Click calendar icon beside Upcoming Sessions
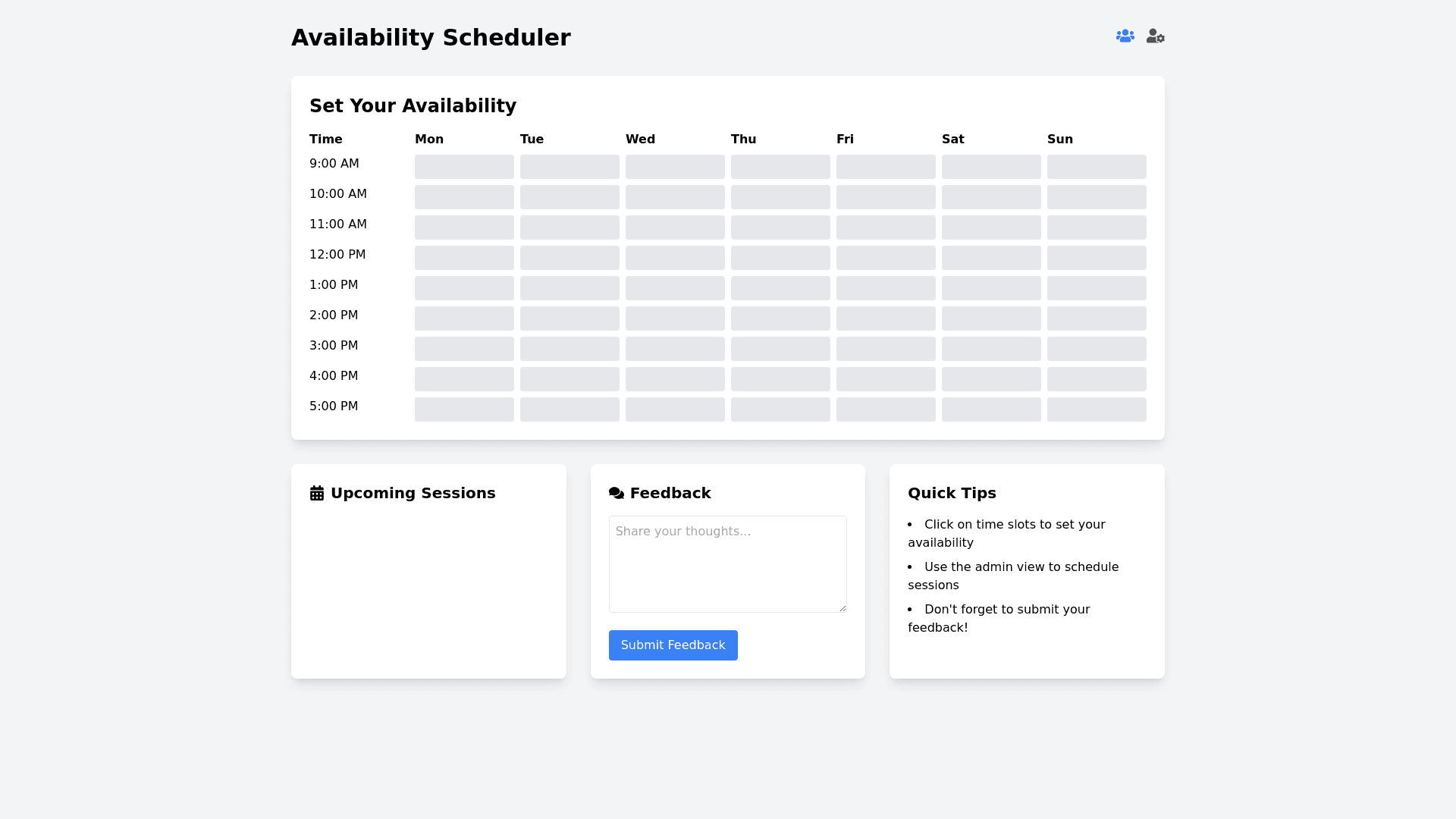 pos(317,494)
